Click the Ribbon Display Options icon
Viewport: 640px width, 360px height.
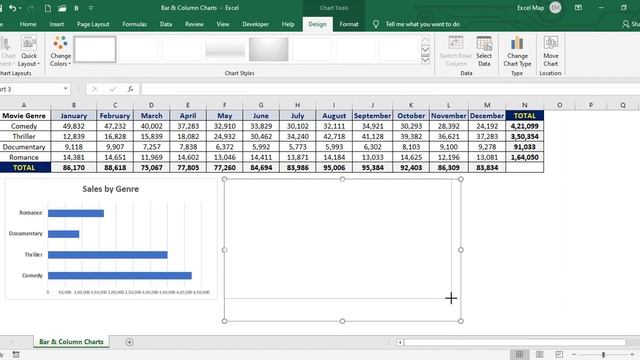point(578,8)
